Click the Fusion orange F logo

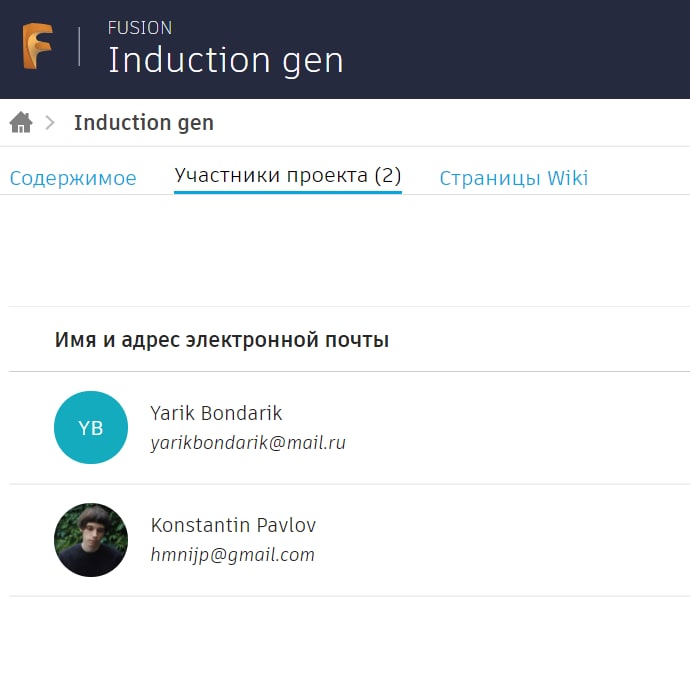point(37,46)
